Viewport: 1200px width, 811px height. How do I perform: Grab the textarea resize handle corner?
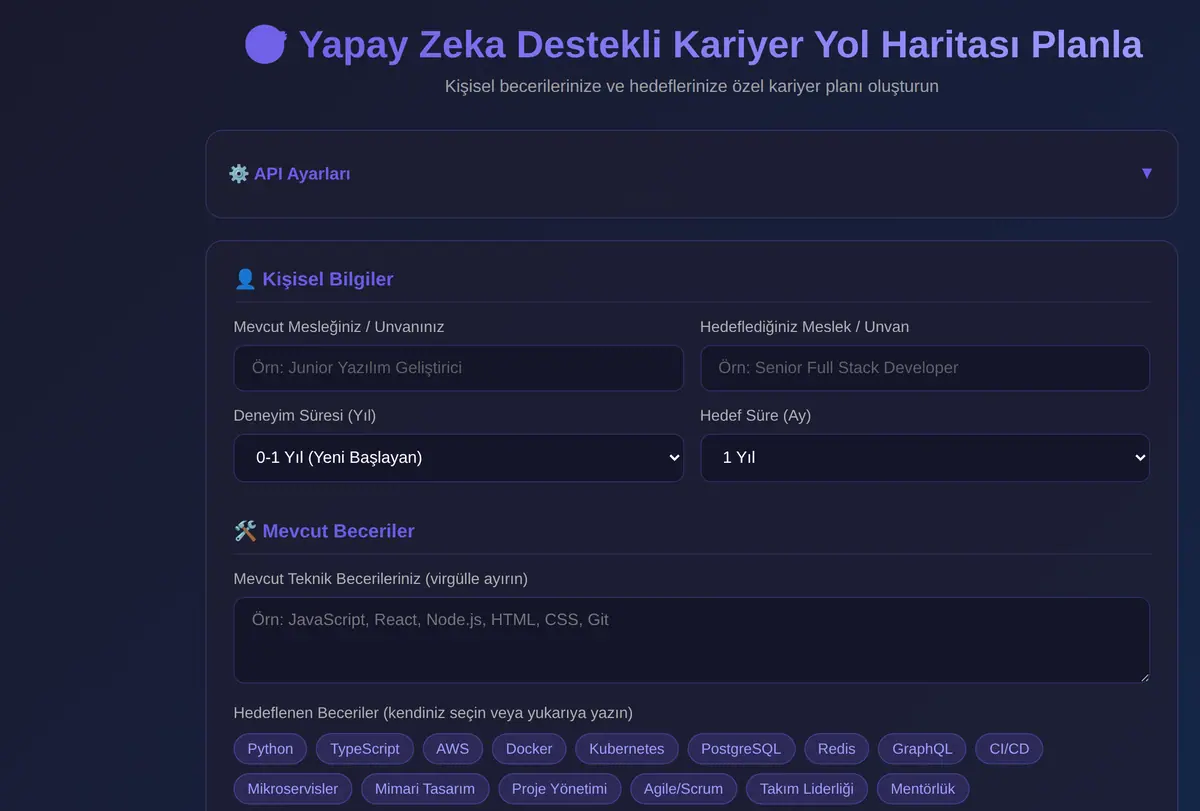coord(1143,676)
